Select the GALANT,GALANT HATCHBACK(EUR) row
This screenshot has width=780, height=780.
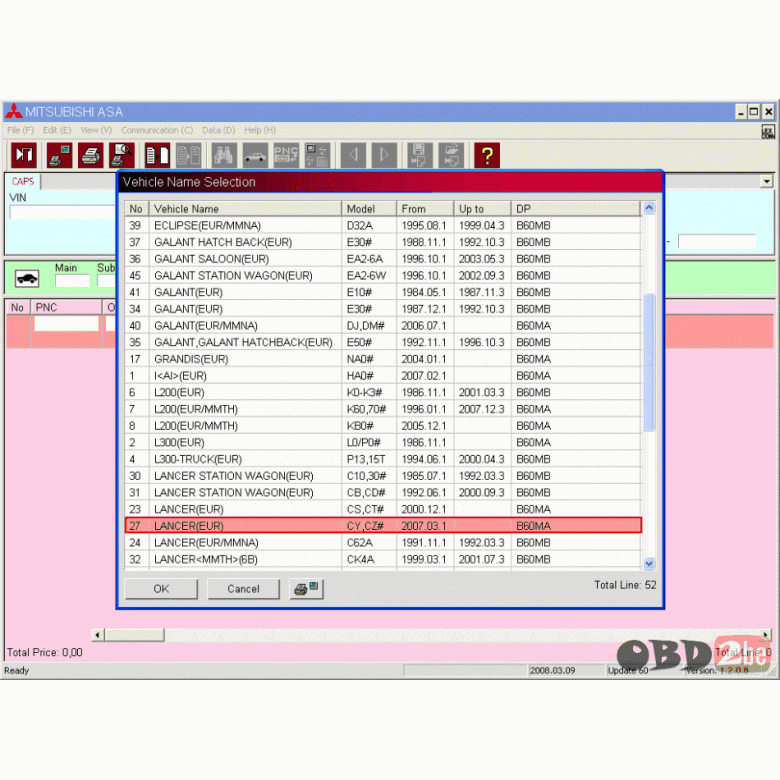coord(383,342)
